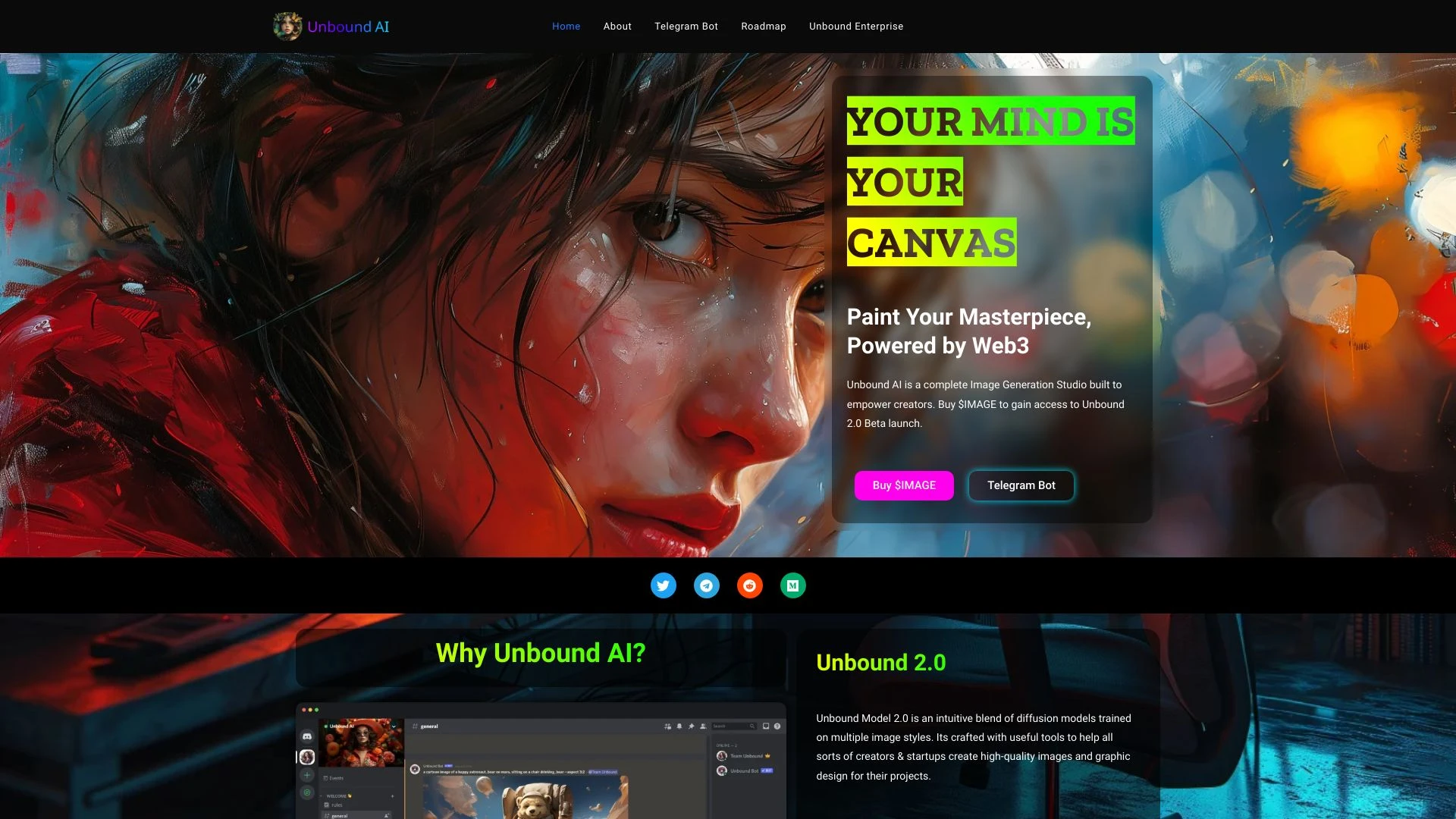Select the About menu item

[617, 26]
